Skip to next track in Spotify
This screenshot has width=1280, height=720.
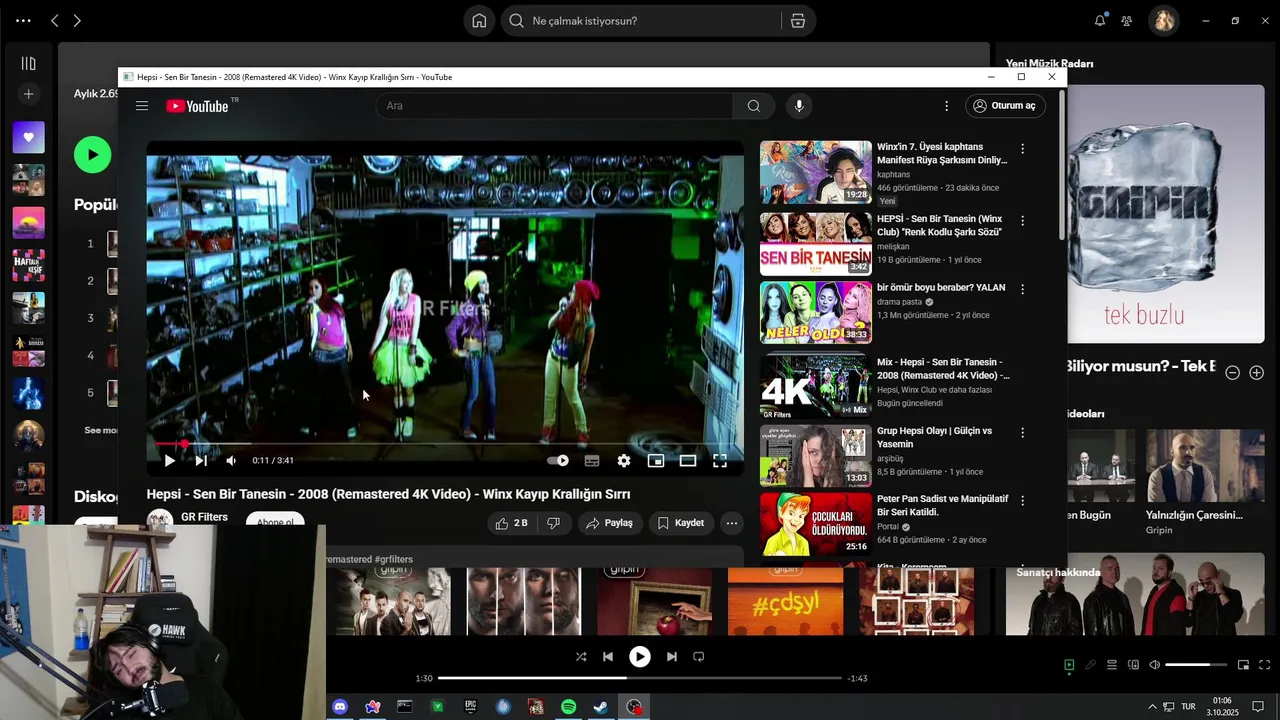(672, 657)
